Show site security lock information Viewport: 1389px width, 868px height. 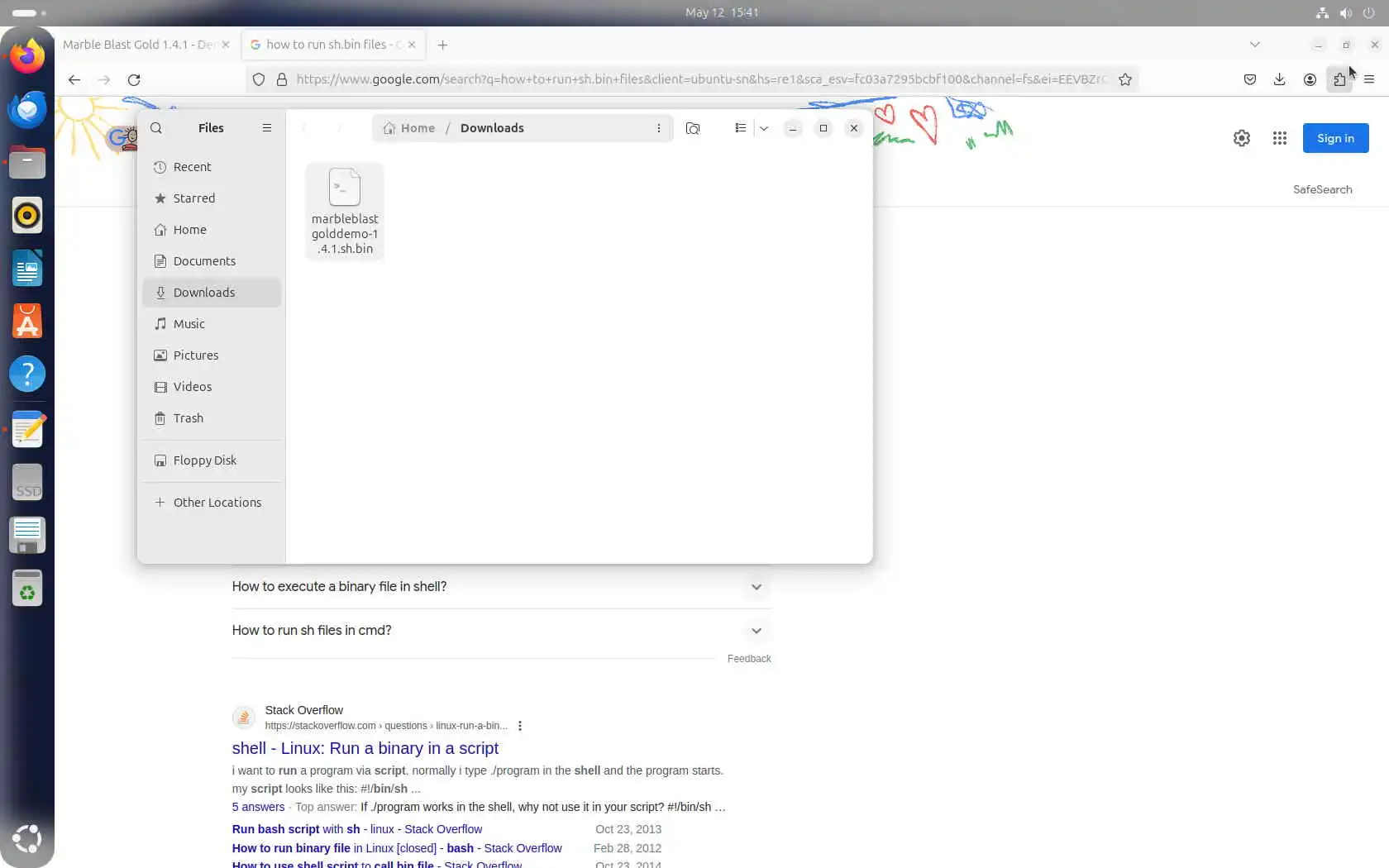(x=282, y=79)
